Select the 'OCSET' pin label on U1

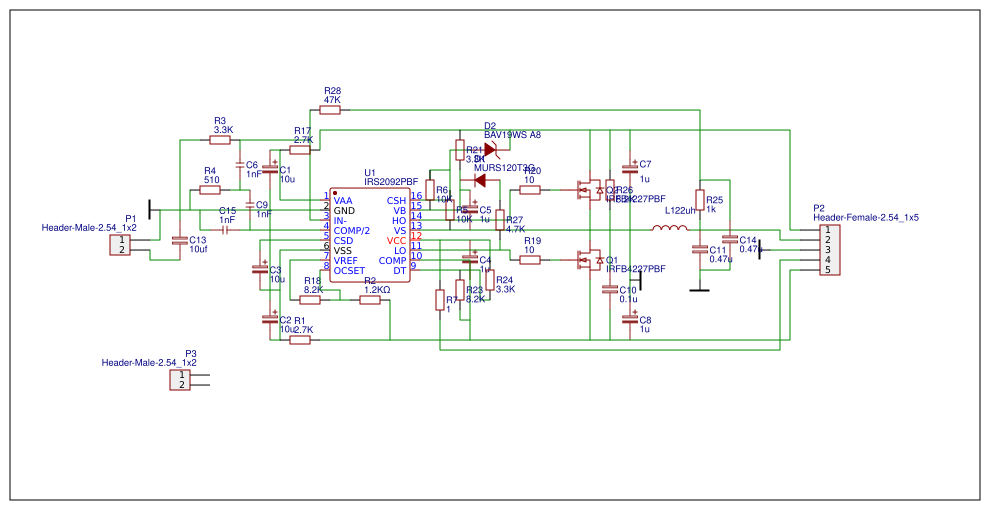(349, 271)
